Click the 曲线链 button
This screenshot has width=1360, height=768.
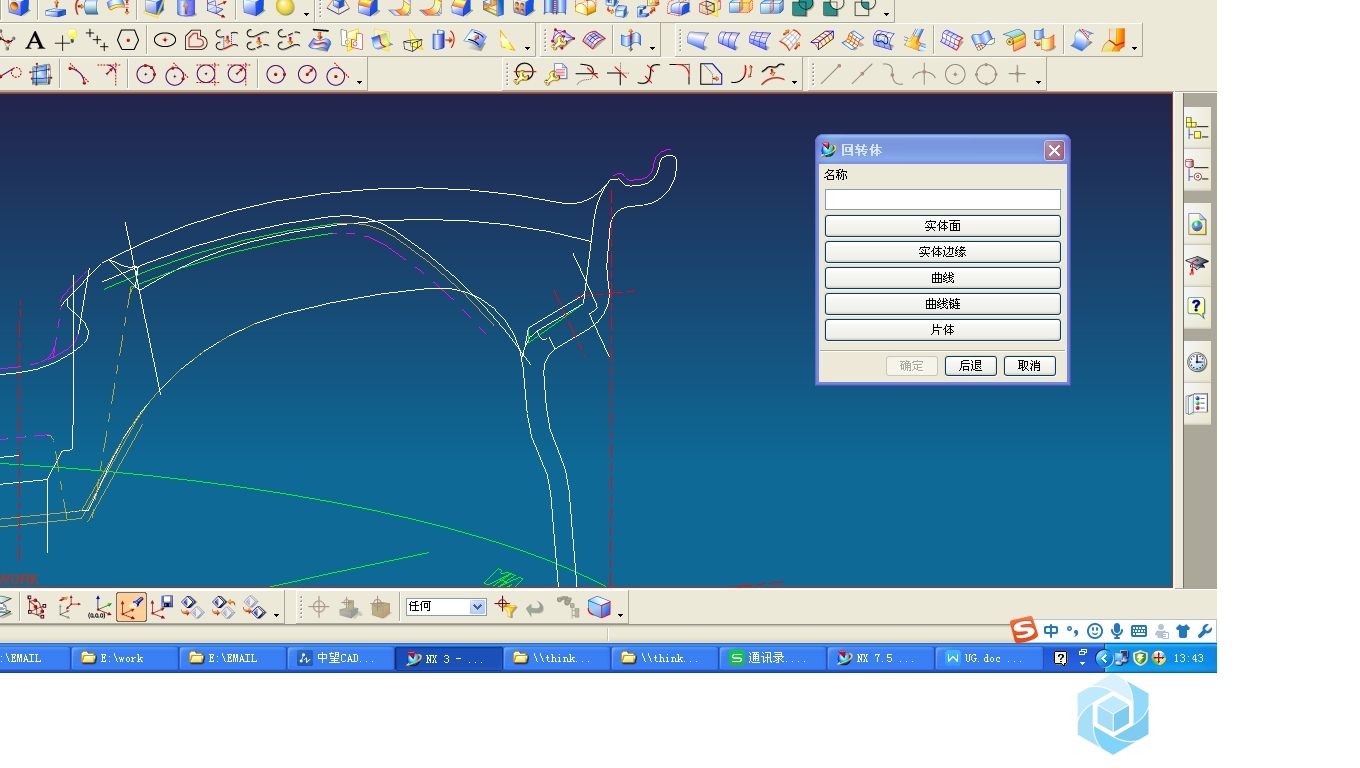(x=942, y=304)
